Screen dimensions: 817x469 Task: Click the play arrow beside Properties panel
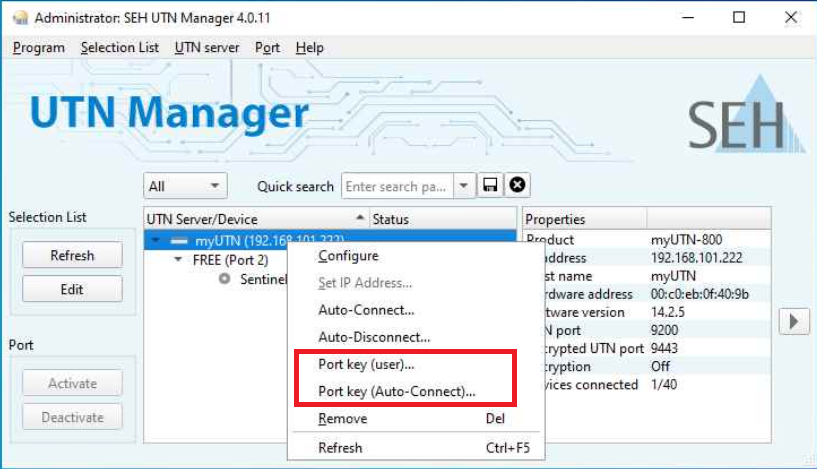[x=794, y=321]
